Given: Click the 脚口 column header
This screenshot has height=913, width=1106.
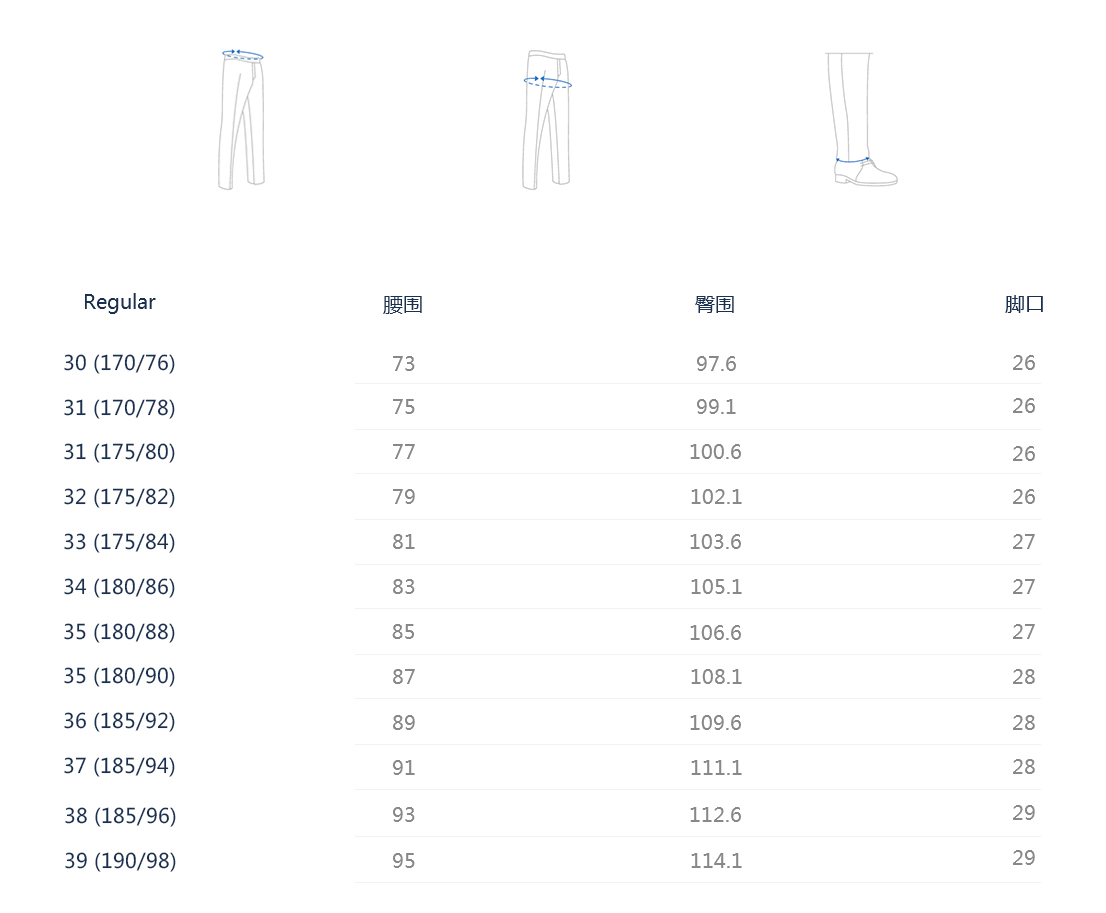Looking at the screenshot, I should point(1024,305).
